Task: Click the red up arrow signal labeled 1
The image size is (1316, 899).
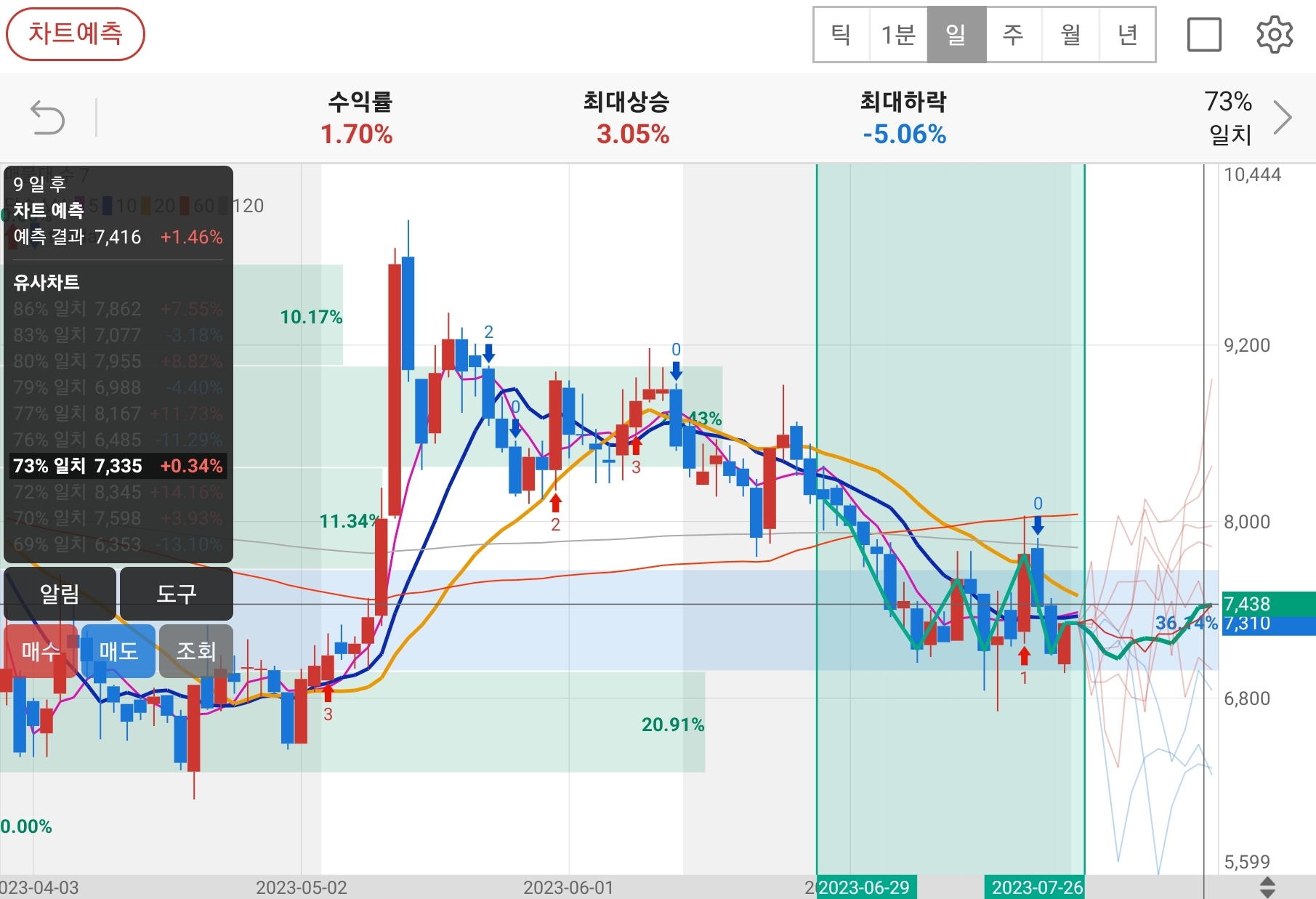Action: pos(1024,656)
